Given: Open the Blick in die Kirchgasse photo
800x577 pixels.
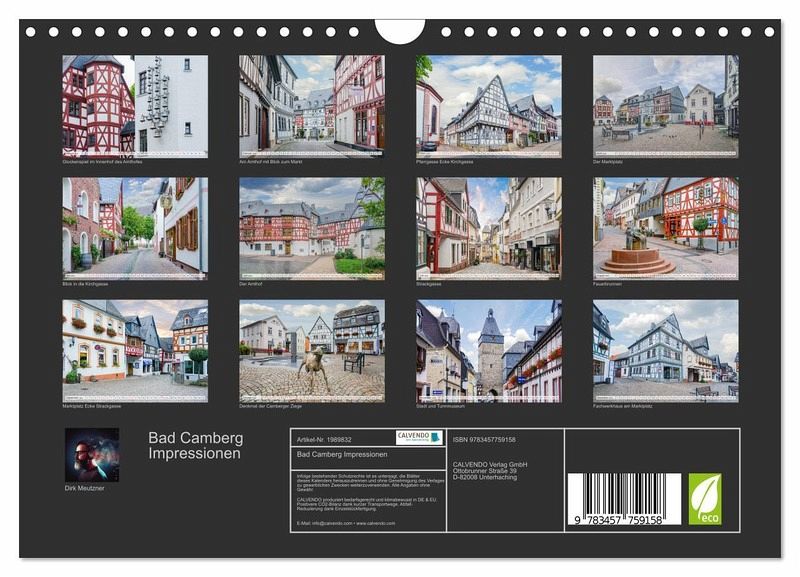Looking at the screenshot, I should click(135, 227).
